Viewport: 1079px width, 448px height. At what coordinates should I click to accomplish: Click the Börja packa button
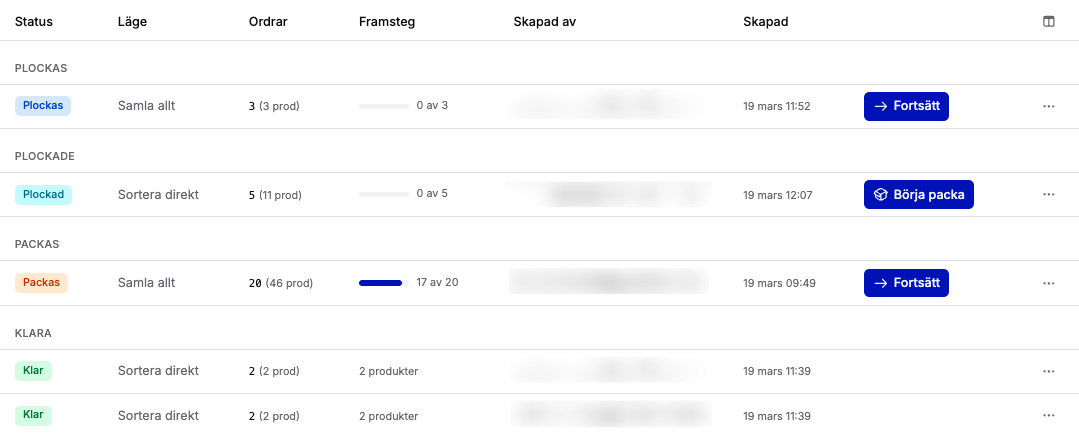tap(918, 194)
